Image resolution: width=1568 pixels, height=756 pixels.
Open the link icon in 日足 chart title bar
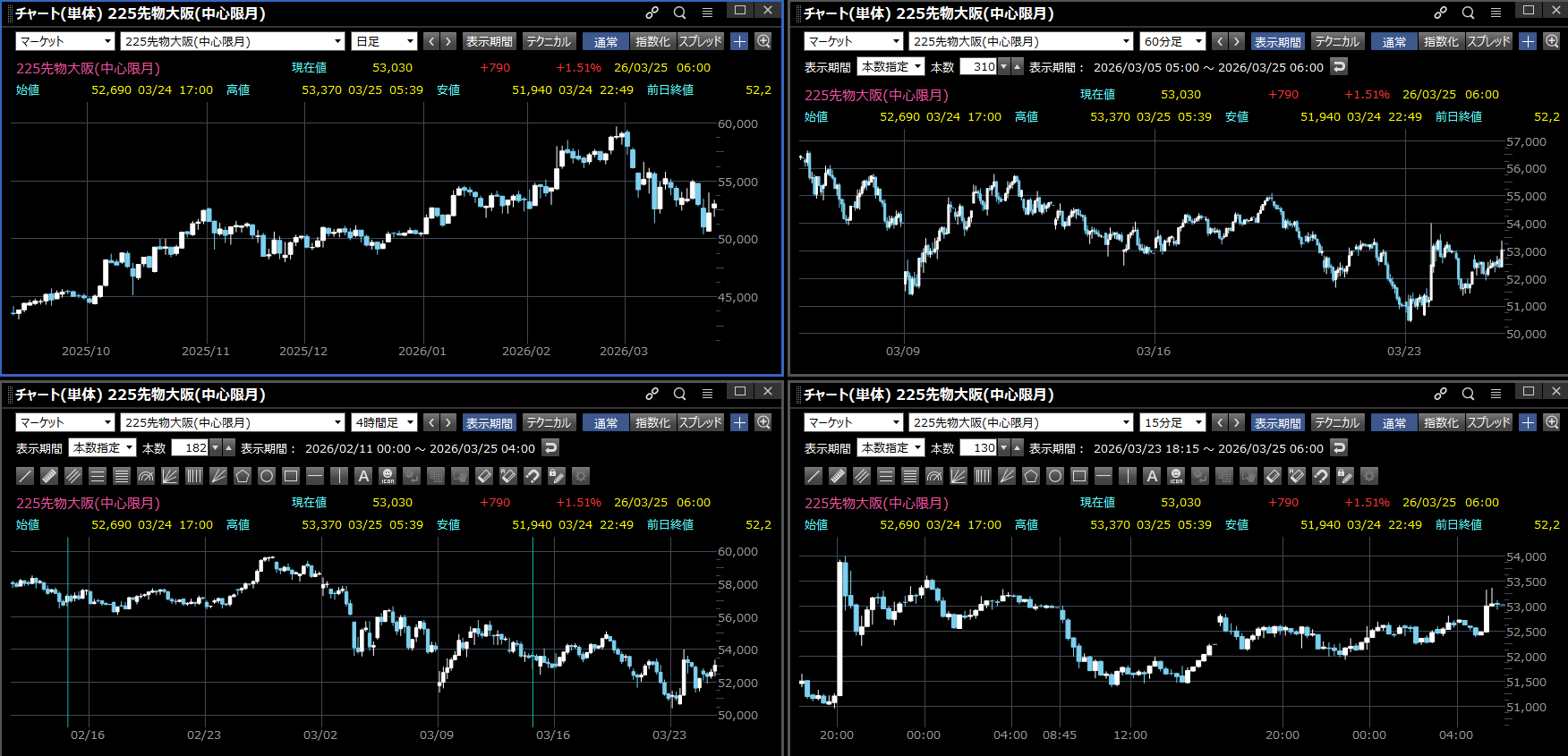click(652, 13)
